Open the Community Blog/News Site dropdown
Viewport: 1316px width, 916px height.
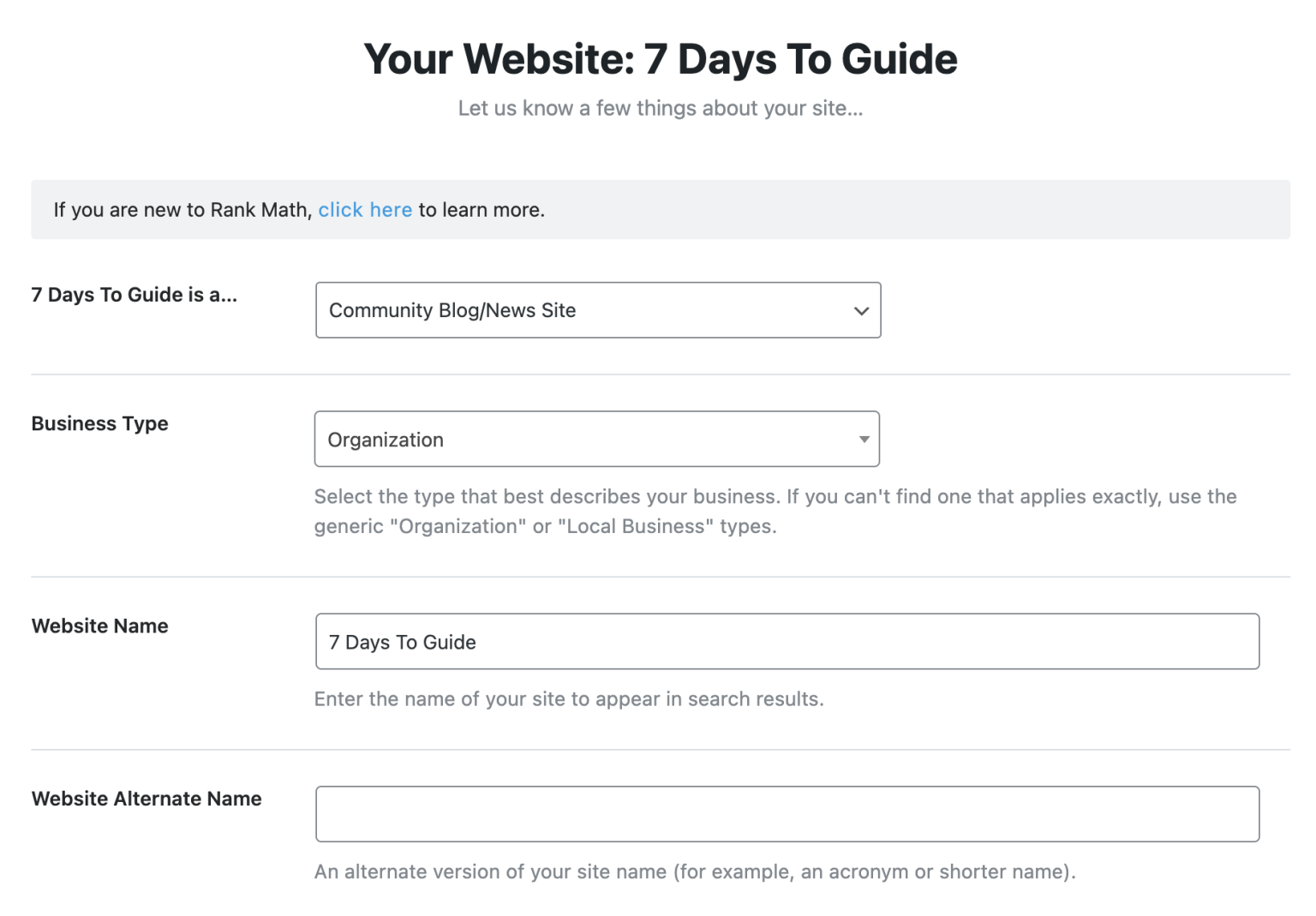[583, 310]
